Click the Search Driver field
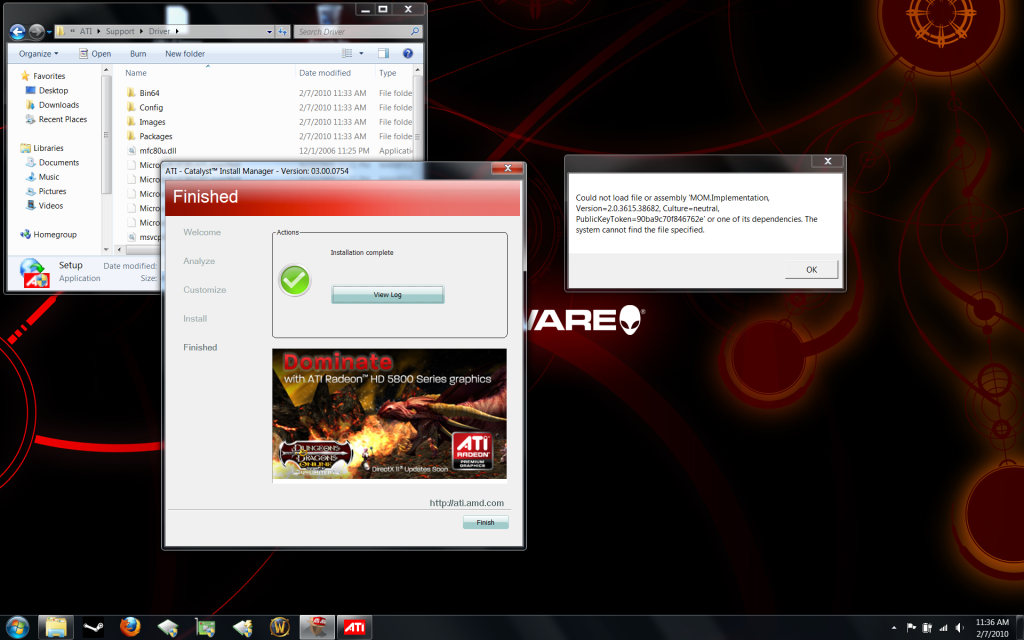 357,31
